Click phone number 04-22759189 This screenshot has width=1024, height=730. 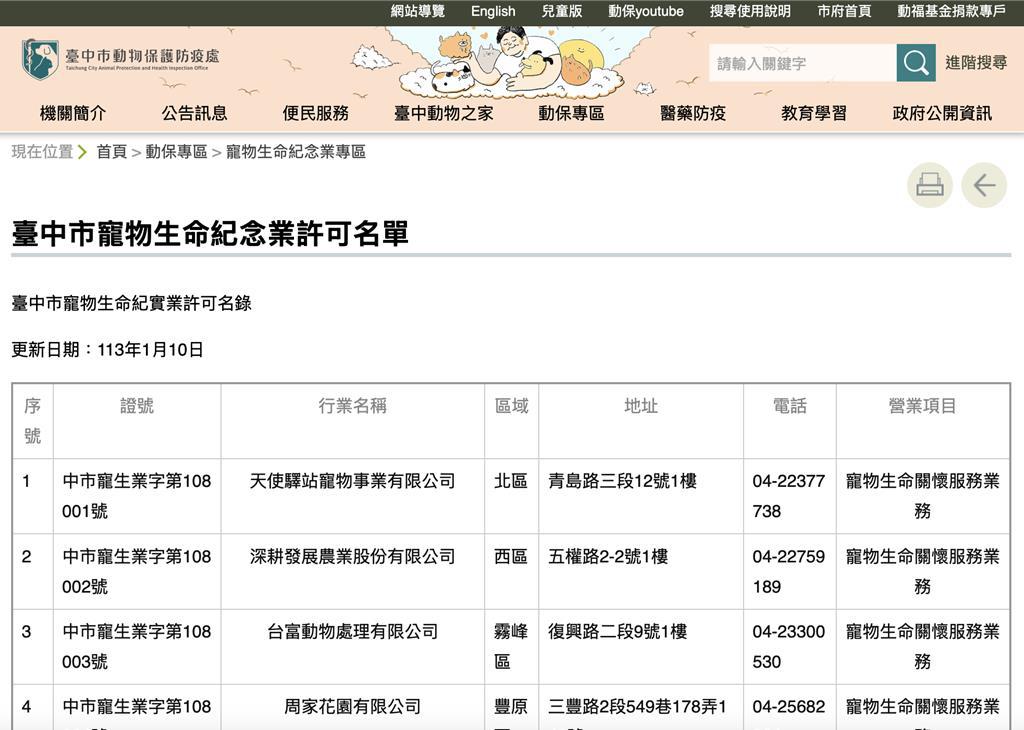point(789,571)
